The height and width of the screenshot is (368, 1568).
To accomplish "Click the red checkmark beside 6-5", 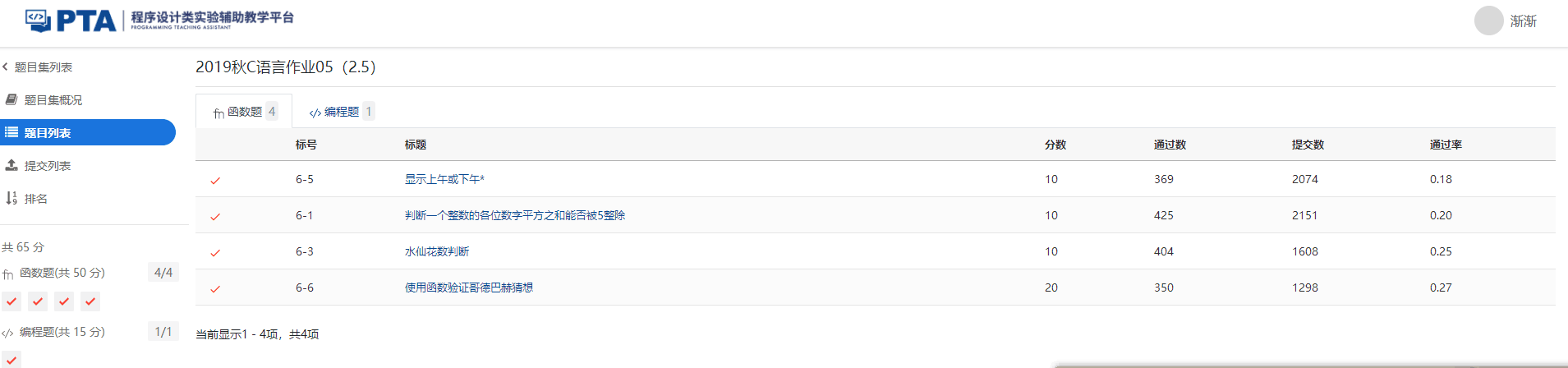I will [x=215, y=180].
